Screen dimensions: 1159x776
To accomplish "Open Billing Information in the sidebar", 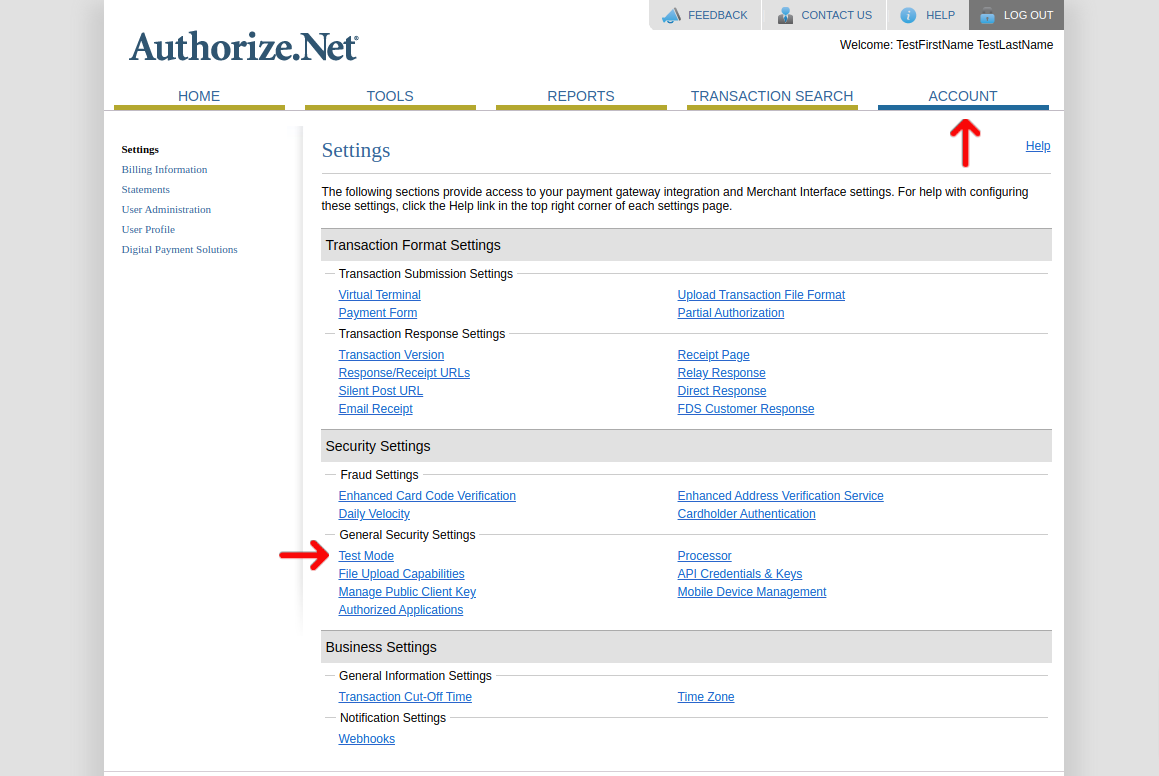I will pyautogui.click(x=164, y=169).
